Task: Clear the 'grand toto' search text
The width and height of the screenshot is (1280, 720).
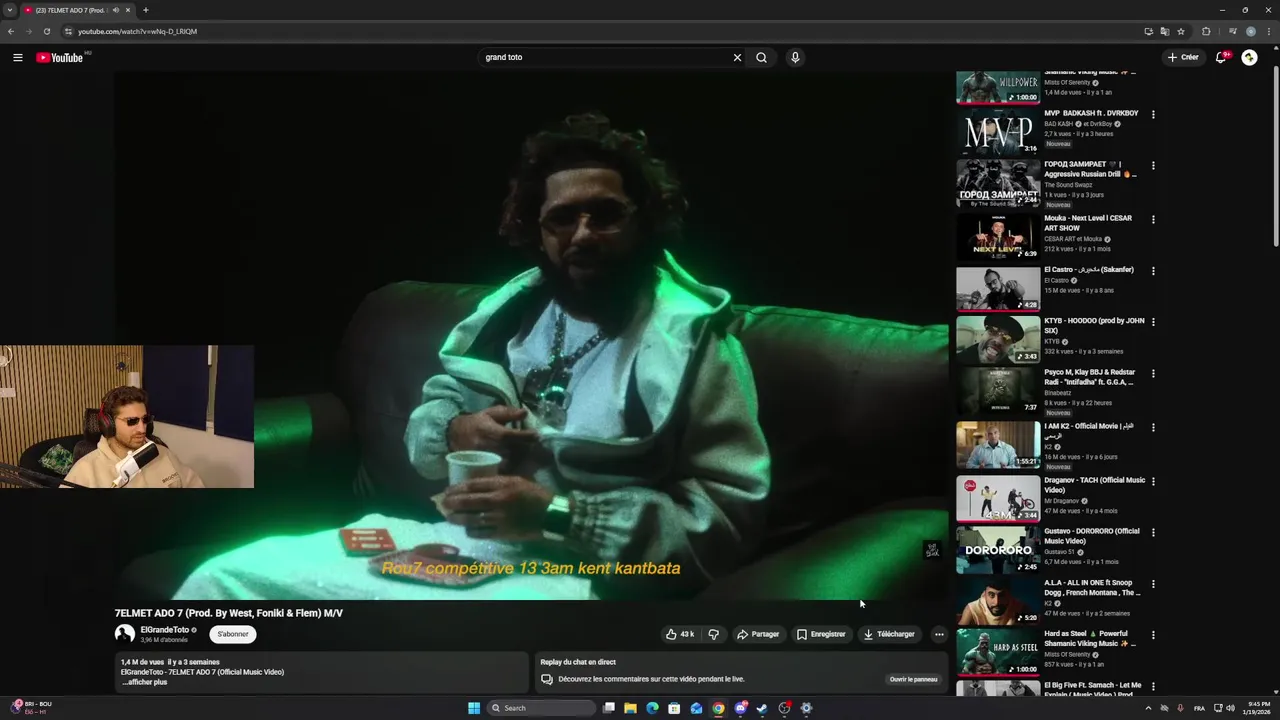Action: (737, 57)
